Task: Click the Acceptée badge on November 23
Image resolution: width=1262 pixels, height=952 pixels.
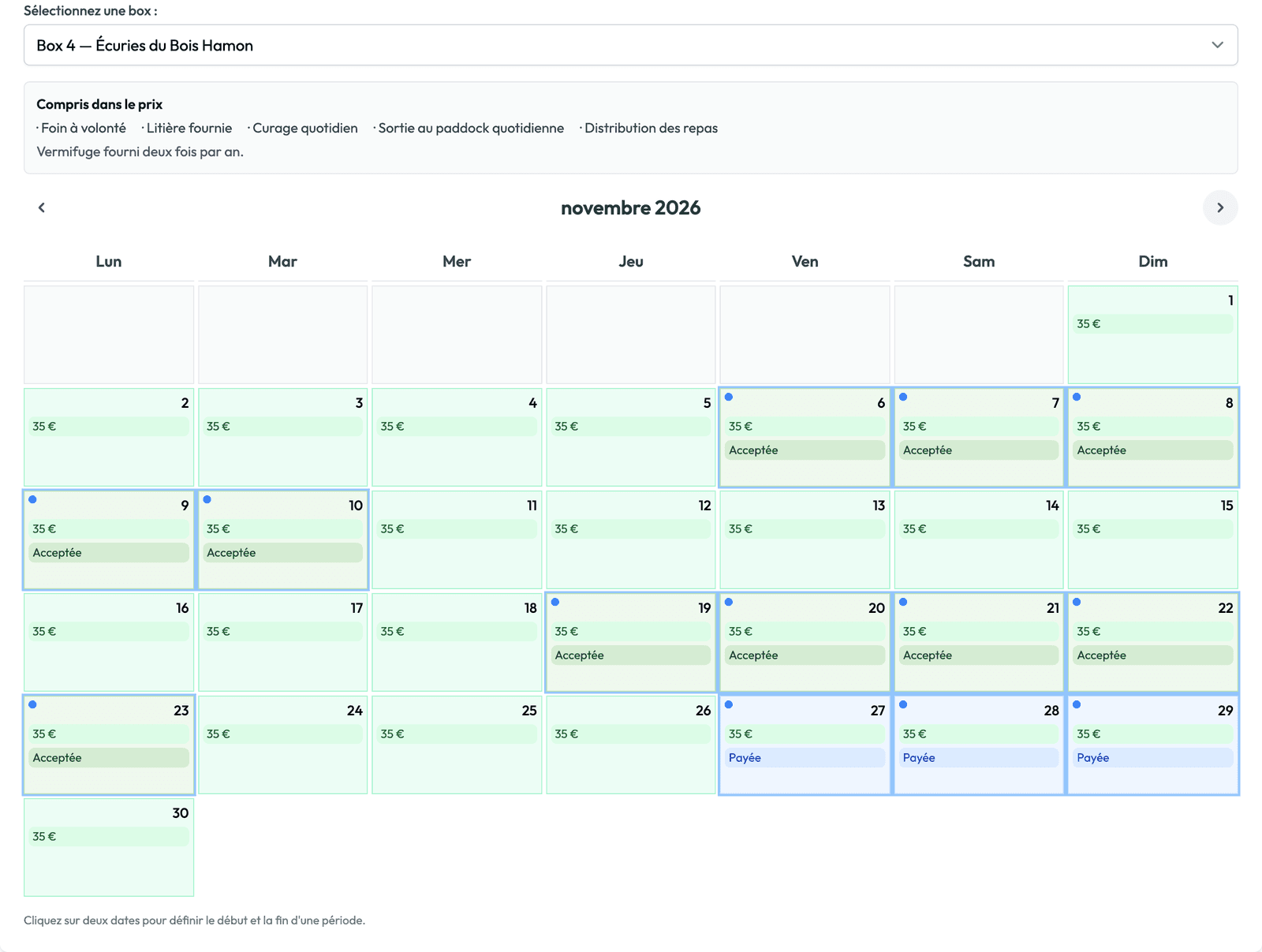Action: [109, 758]
